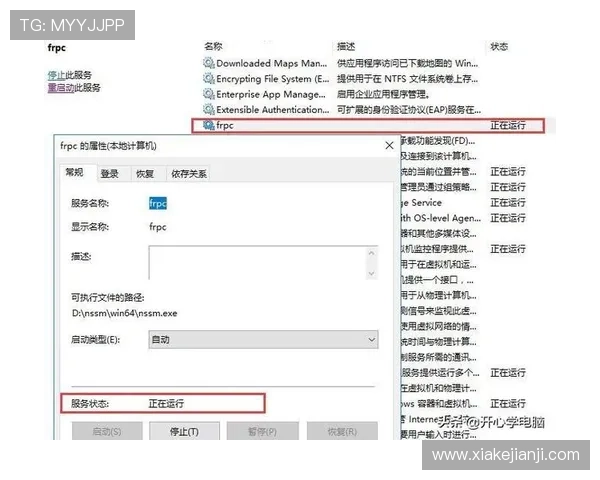This screenshot has height=480, width=600.
Task: Click the executable path D:\nssm\win64\nssm.exe
Action: [124, 313]
